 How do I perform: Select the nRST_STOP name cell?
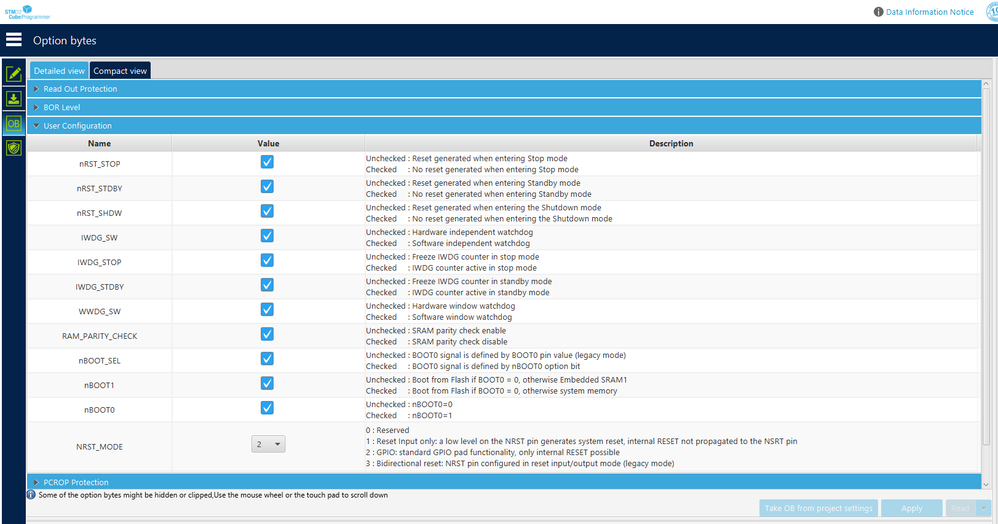pos(99,164)
